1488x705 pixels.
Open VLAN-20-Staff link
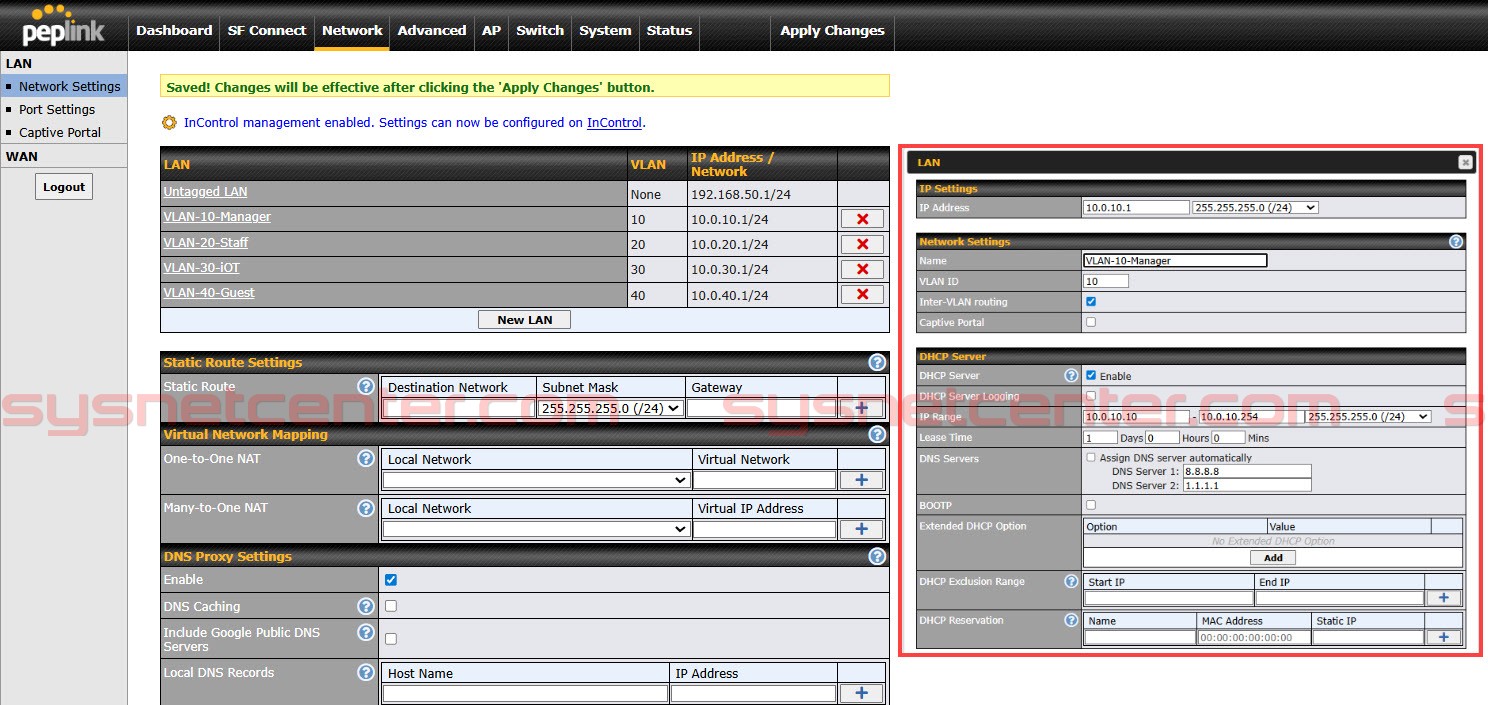(x=206, y=243)
